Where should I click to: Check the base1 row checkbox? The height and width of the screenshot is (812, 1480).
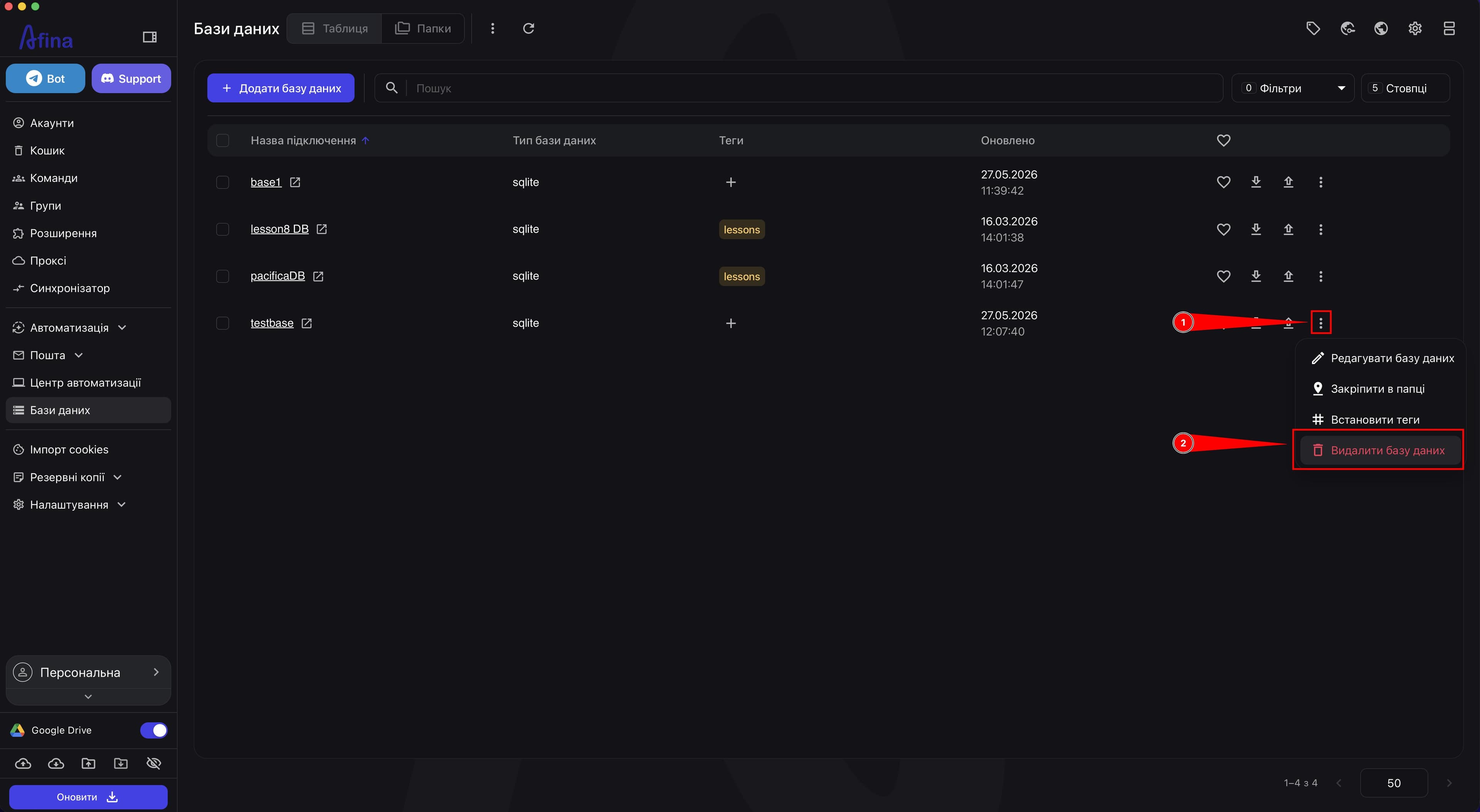[222, 182]
